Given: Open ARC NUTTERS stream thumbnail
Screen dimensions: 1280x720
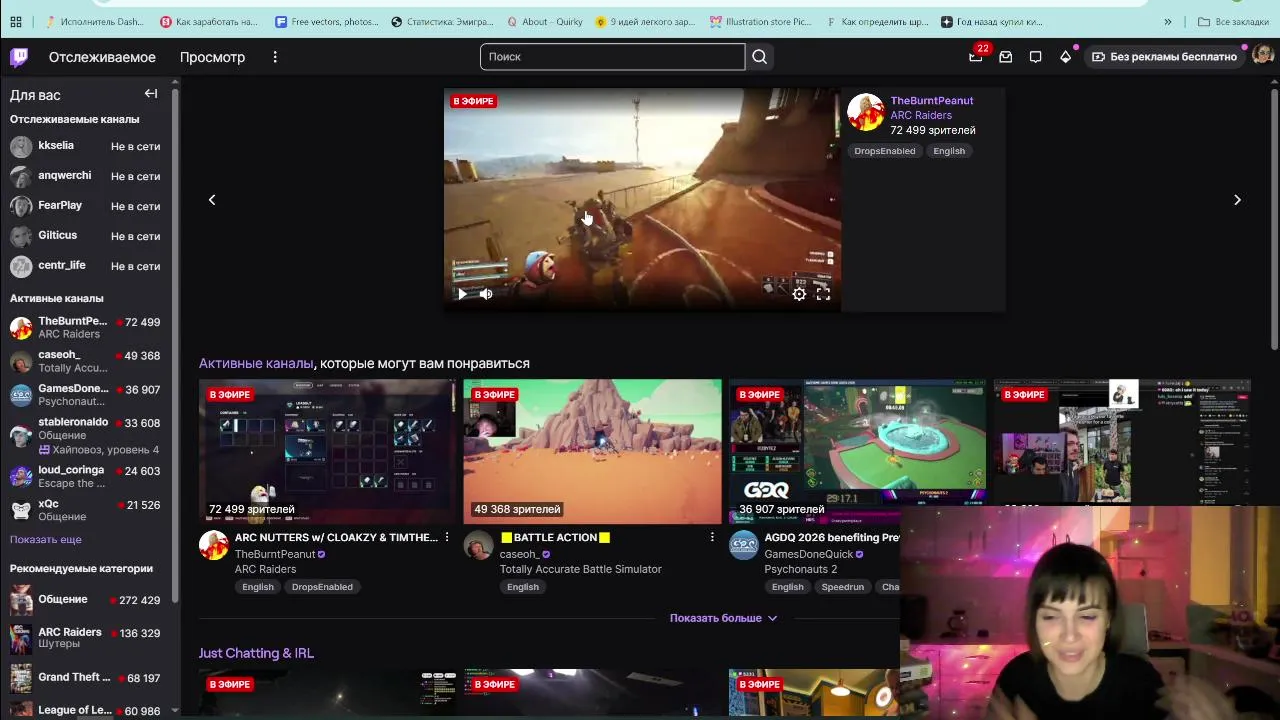Looking at the screenshot, I should point(327,451).
